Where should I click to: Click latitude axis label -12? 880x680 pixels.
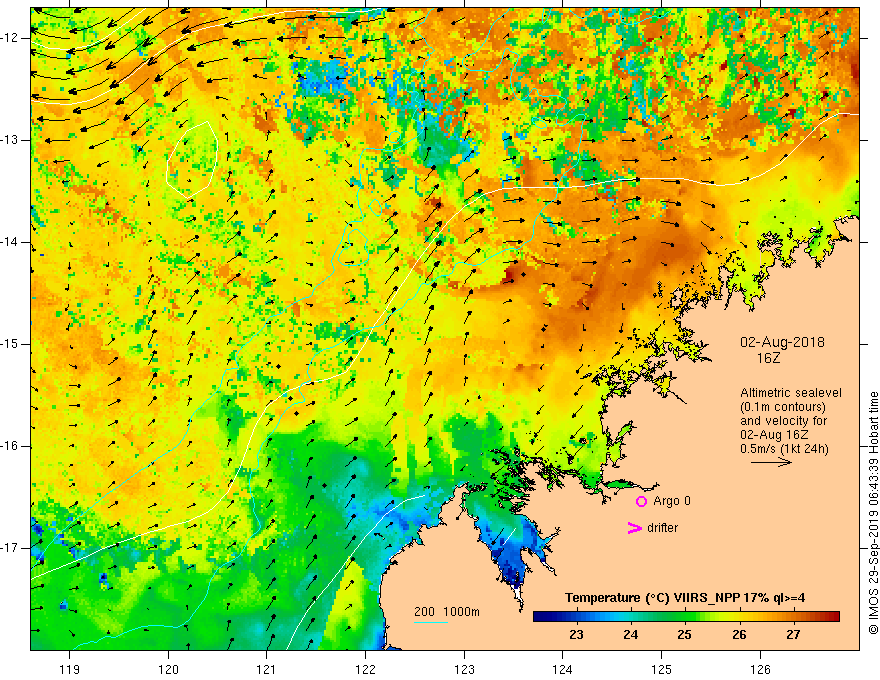point(13,38)
